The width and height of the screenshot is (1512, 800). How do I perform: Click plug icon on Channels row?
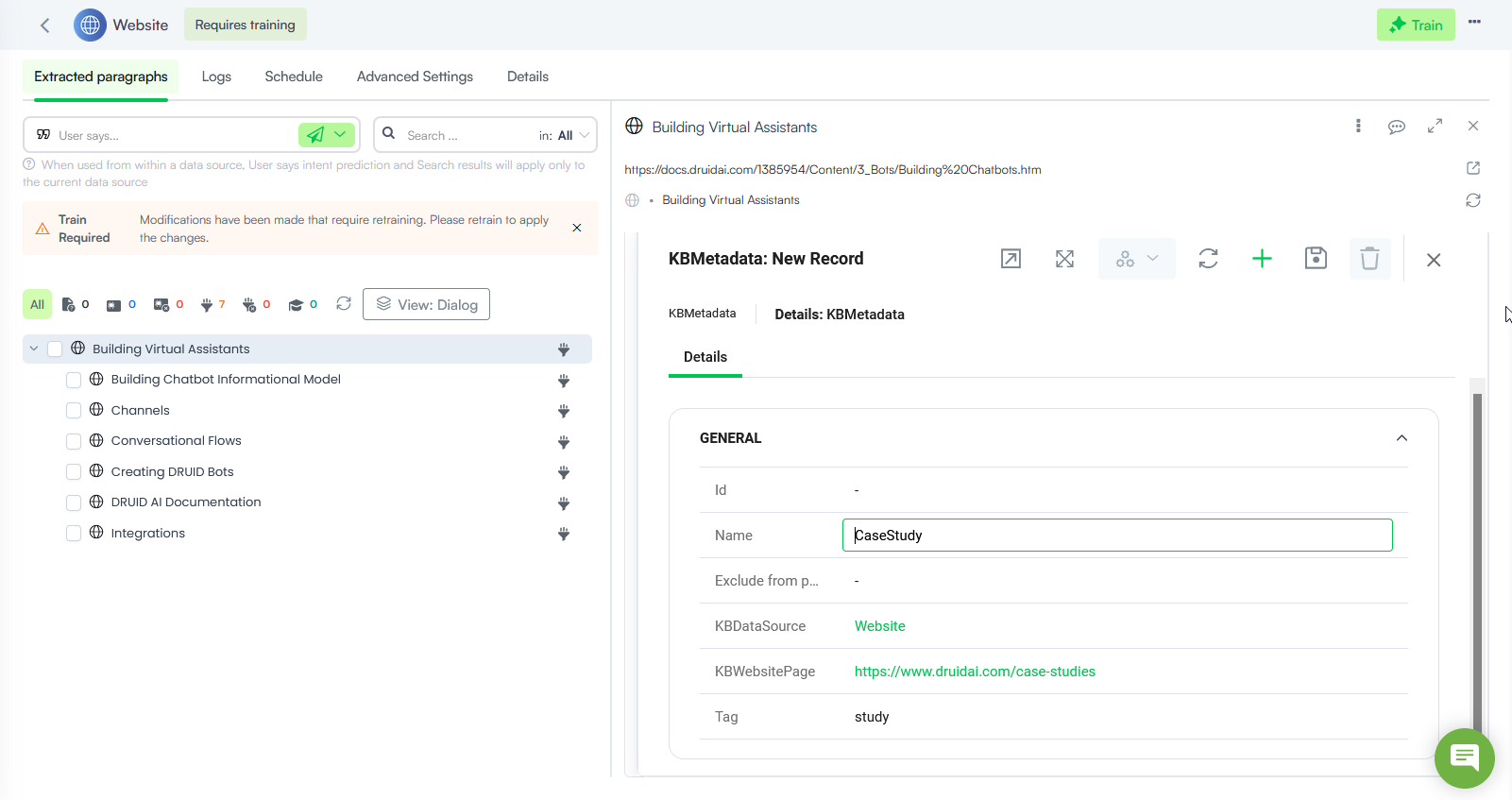click(564, 411)
